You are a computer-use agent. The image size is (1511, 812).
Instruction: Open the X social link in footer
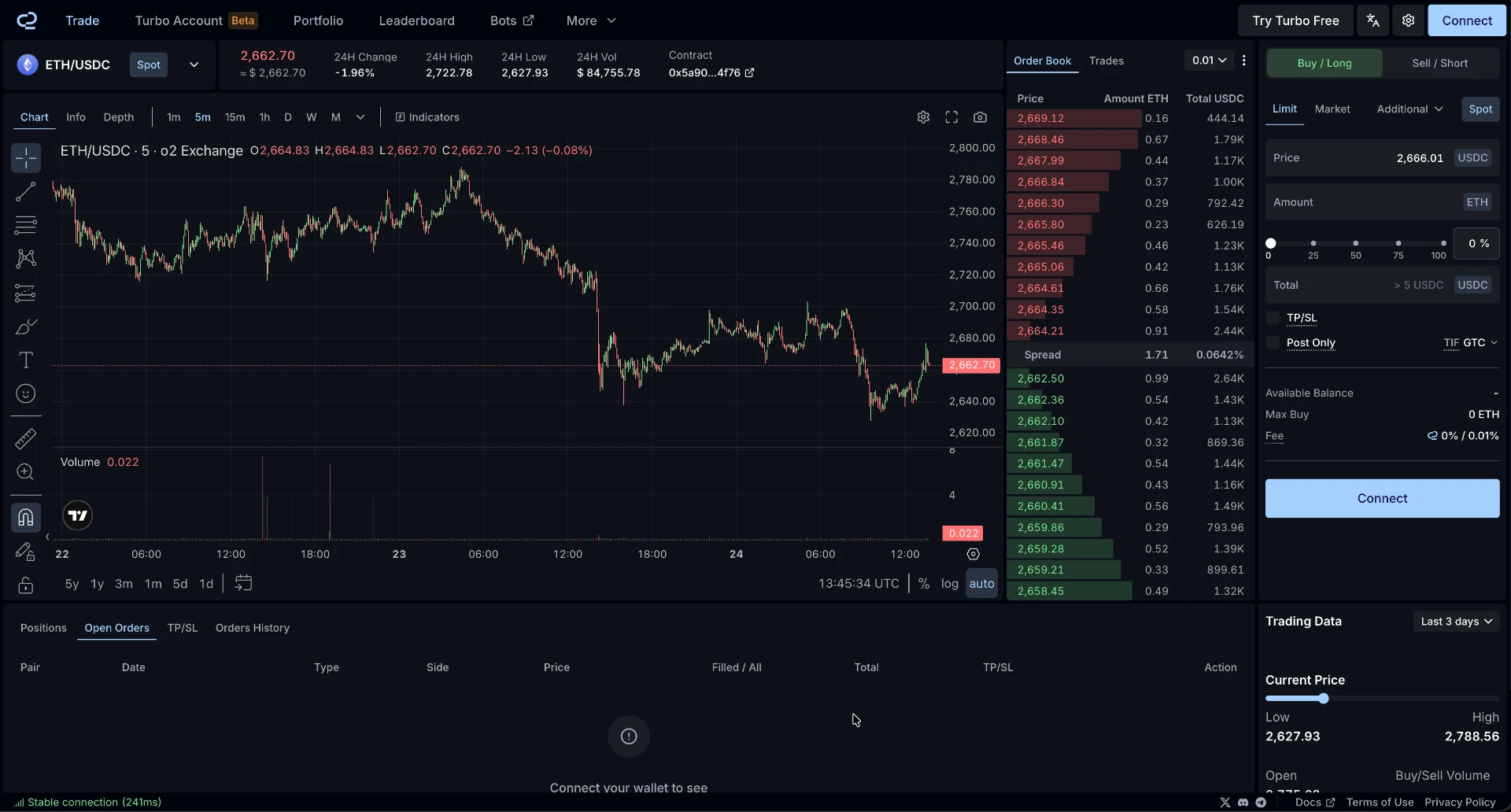1225,803
